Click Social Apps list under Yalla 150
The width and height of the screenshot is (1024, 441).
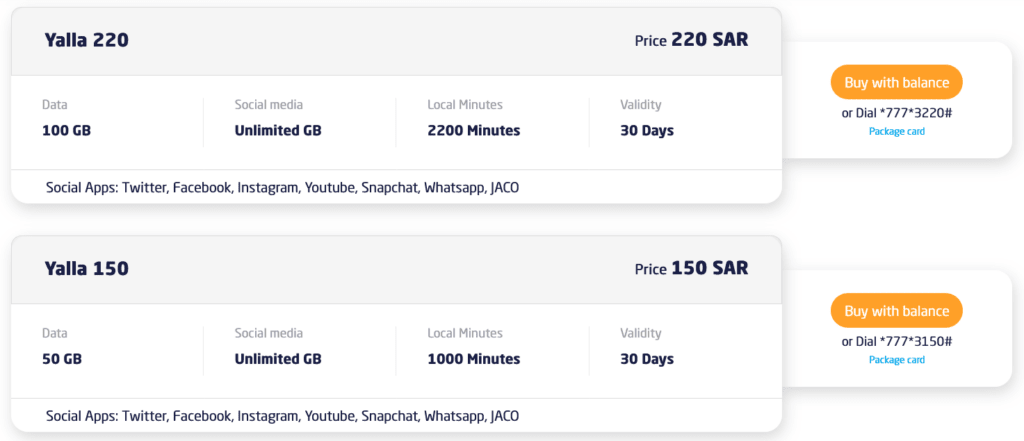coord(282,415)
